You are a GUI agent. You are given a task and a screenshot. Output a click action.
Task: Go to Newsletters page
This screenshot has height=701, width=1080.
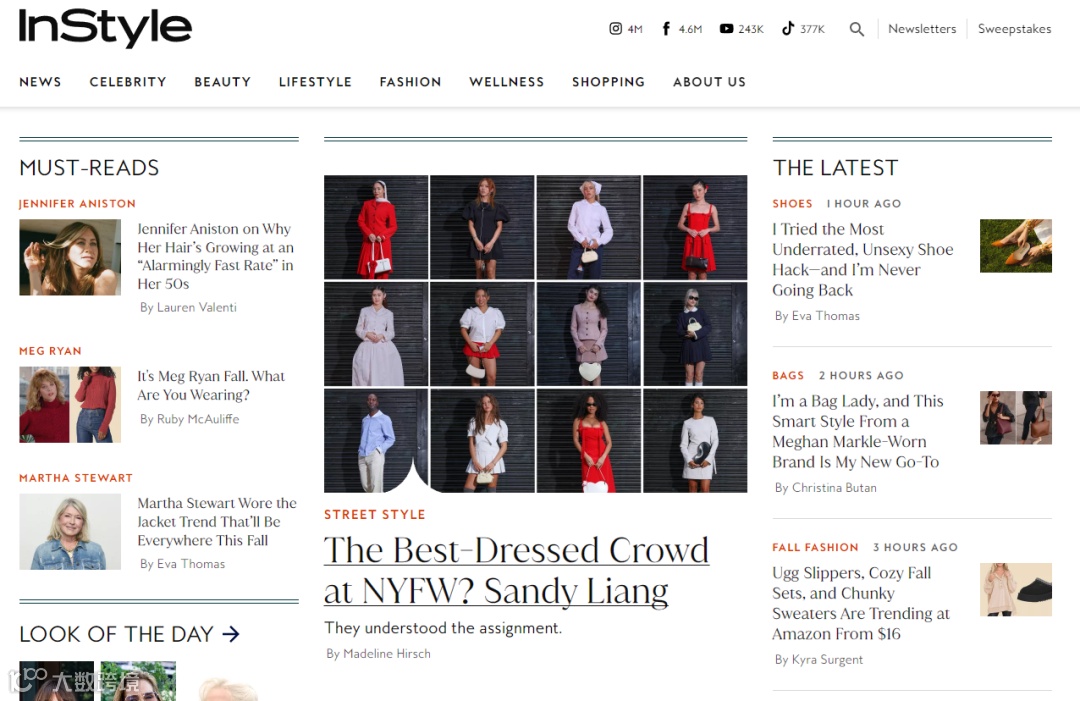click(922, 29)
